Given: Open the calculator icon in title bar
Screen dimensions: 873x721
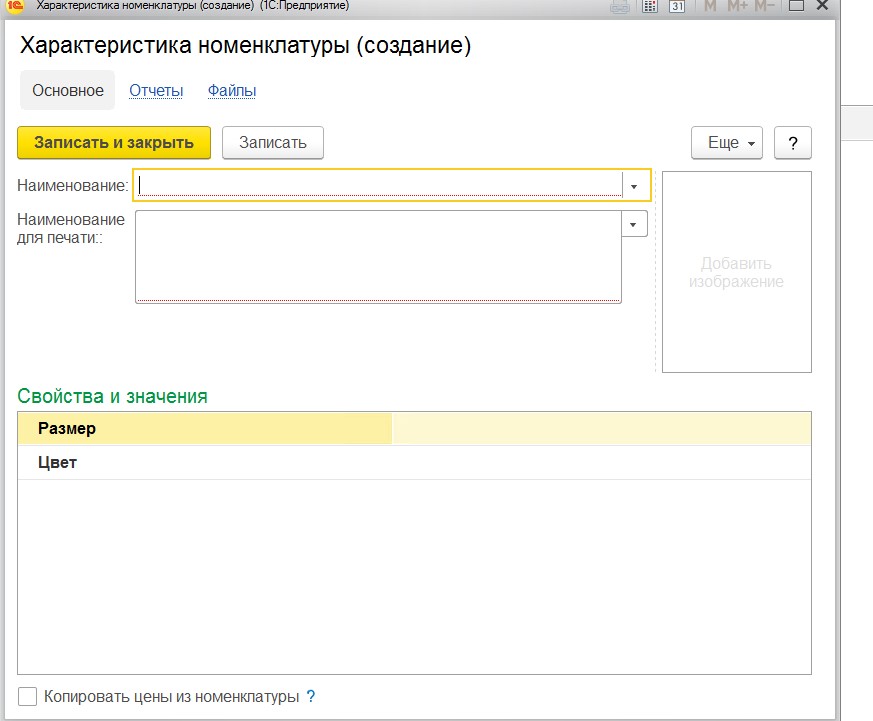Looking at the screenshot, I should coord(649,6).
